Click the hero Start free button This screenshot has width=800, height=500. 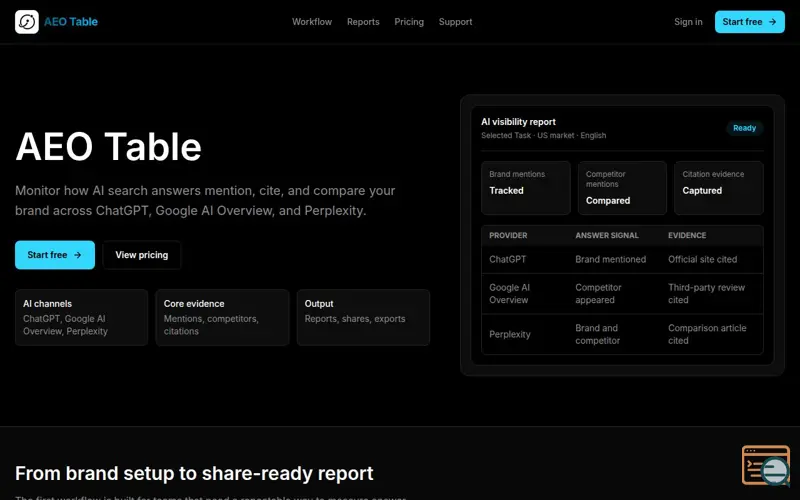55,255
